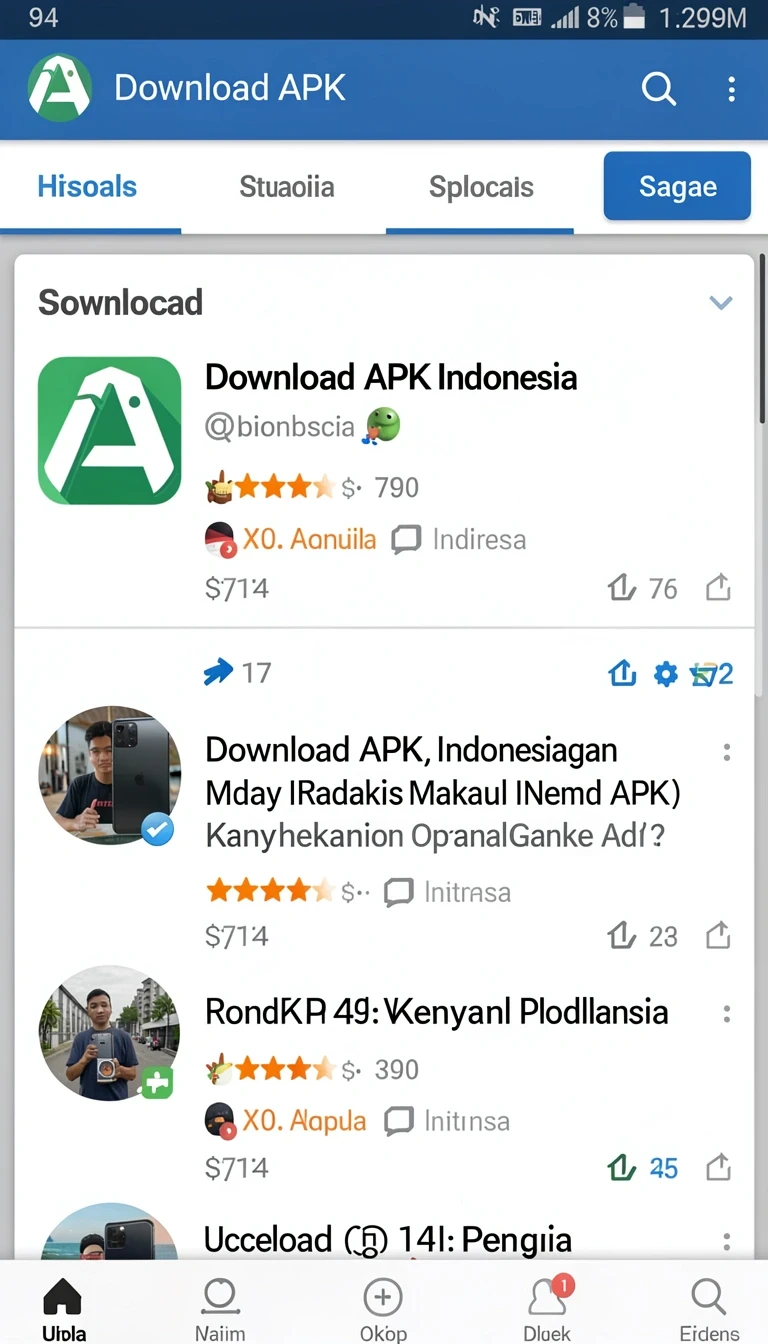Click the Sagae button
Viewport: 768px width, 1344px height.
(677, 186)
